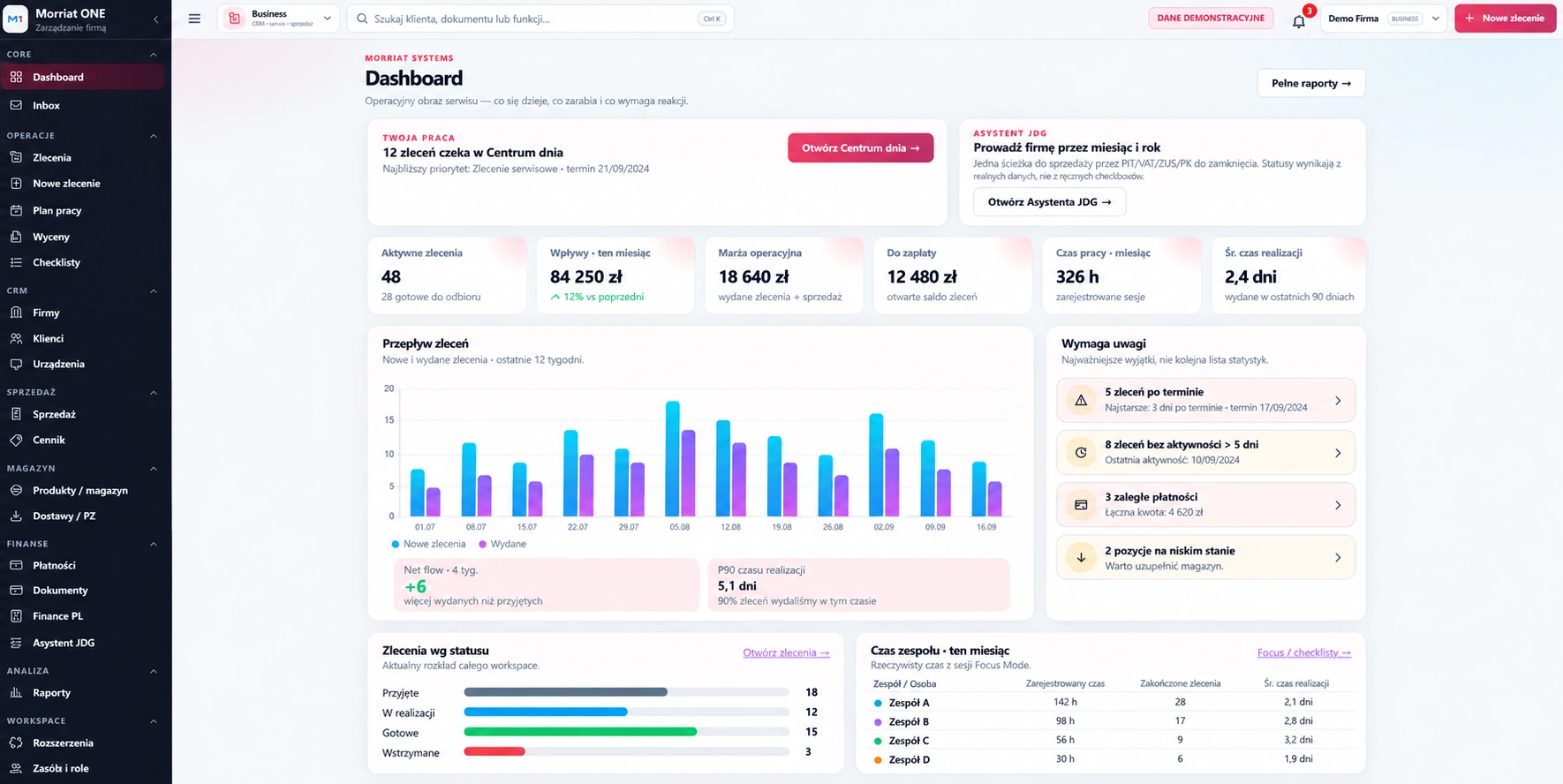Open the Demo Firma account dropdown
Screen dimensions: 1563x784
point(1384,19)
